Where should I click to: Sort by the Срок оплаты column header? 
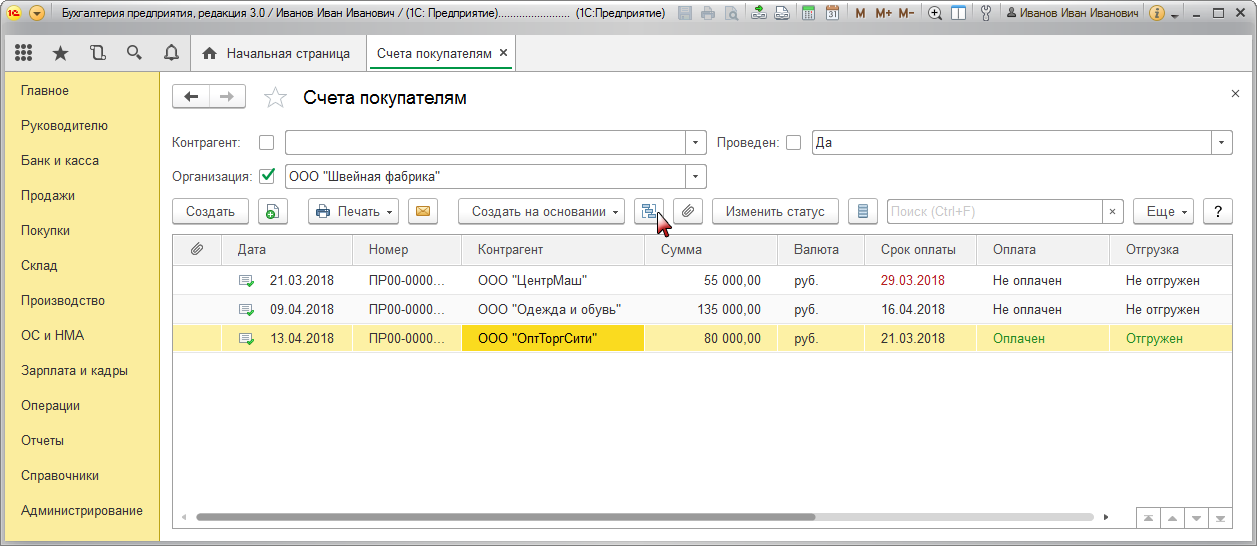(920, 249)
